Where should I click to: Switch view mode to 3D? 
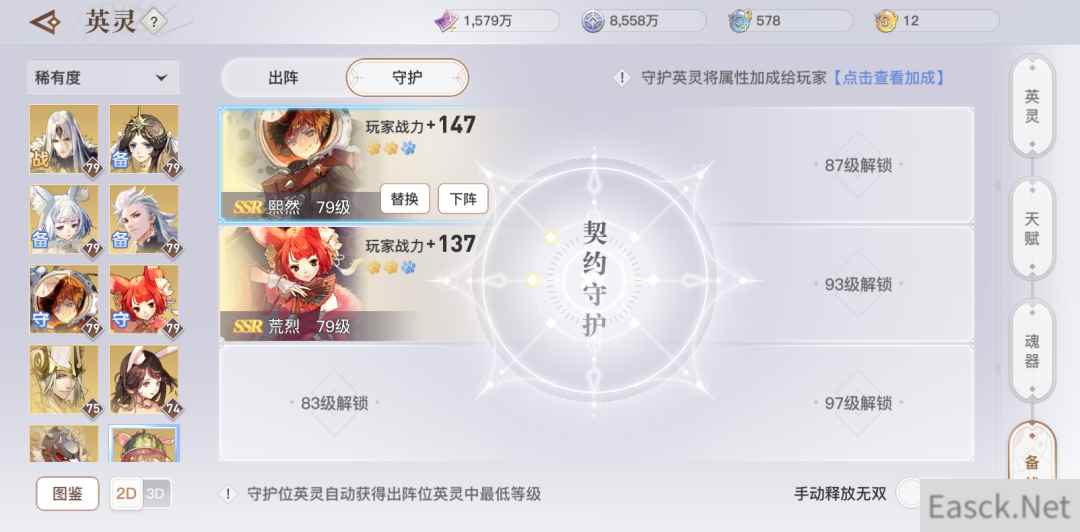156,494
